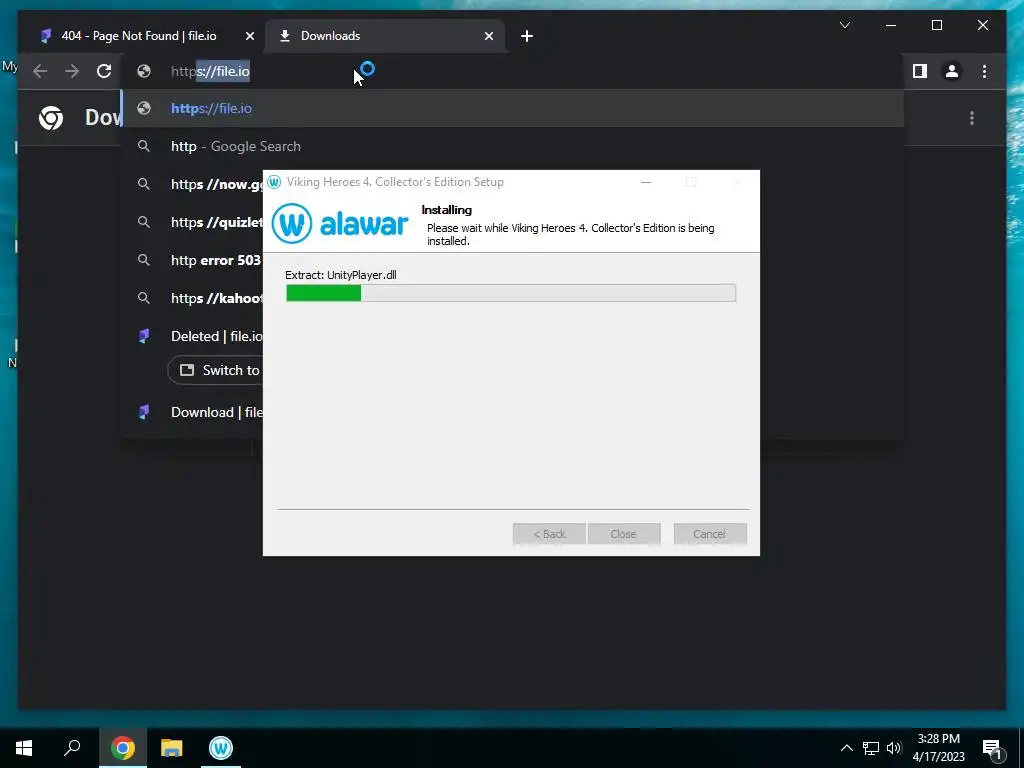Click the 'Extract: UnityPlayer.dll' status text
The width and height of the screenshot is (1024, 768).
[341, 275]
